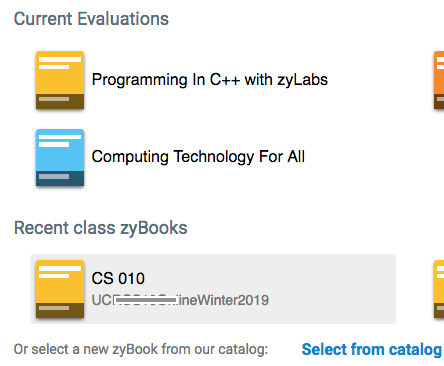Click dark blue footer of Computing Technology icon

point(60,178)
